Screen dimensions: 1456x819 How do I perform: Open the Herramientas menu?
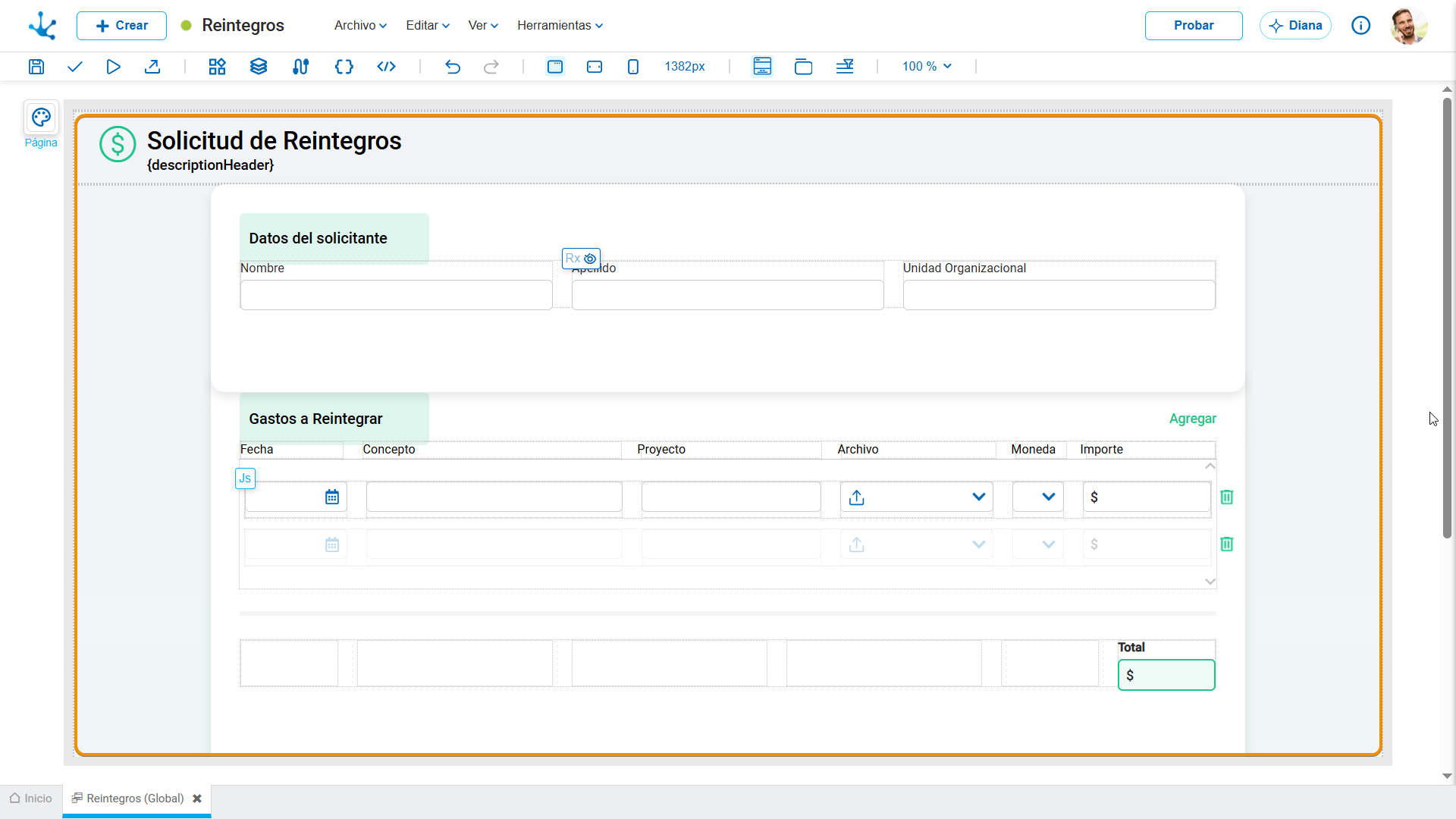(x=560, y=26)
